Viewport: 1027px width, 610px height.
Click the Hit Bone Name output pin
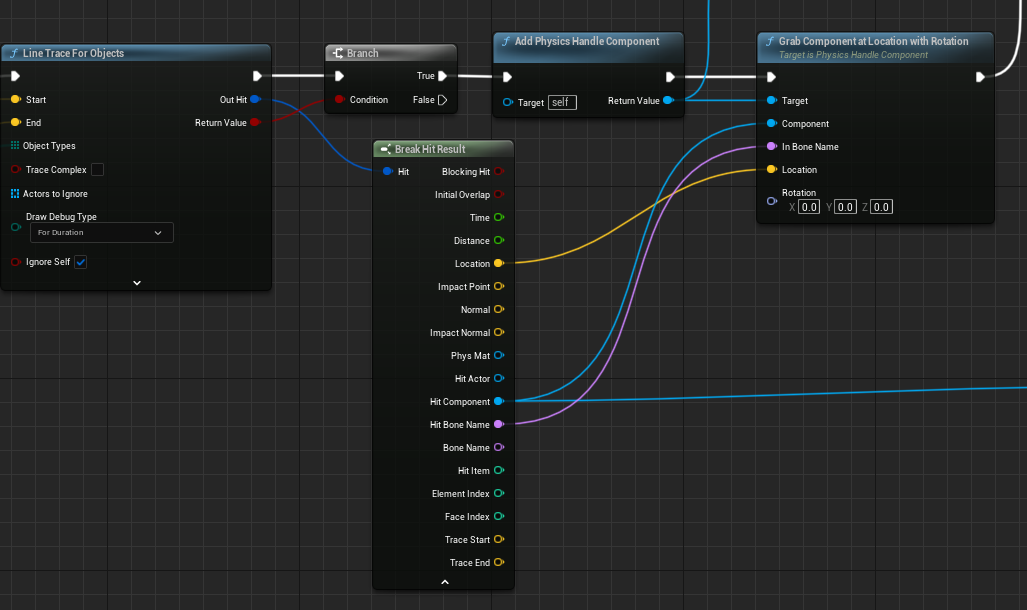click(499, 425)
